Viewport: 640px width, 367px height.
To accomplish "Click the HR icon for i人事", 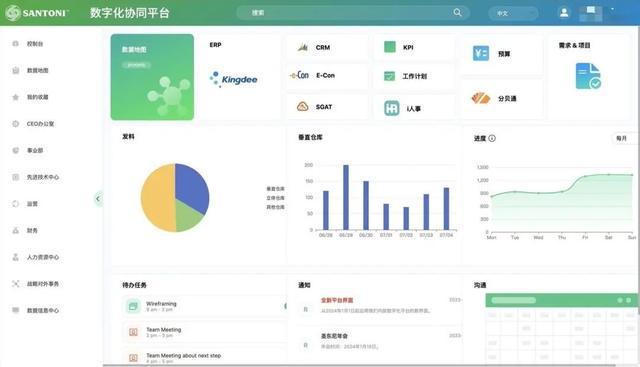I will click(x=392, y=108).
